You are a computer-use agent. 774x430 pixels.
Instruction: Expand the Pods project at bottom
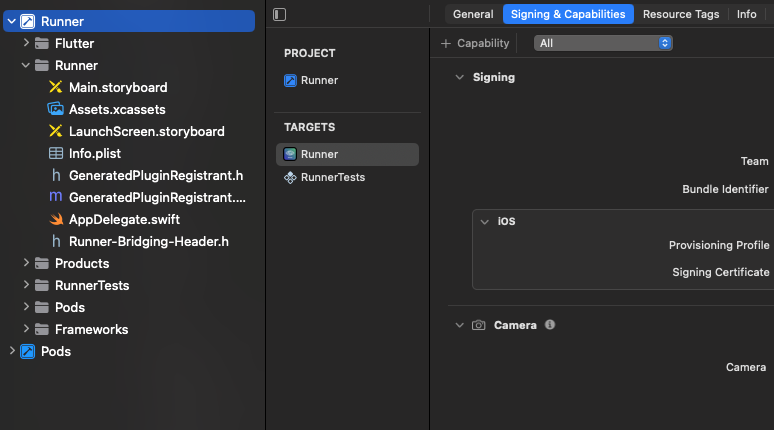(x=12, y=351)
